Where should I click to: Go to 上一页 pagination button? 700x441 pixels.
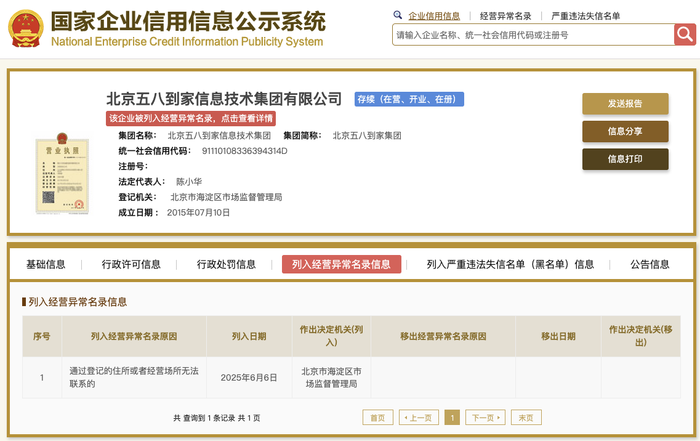pyautogui.click(x=419, y=417)
